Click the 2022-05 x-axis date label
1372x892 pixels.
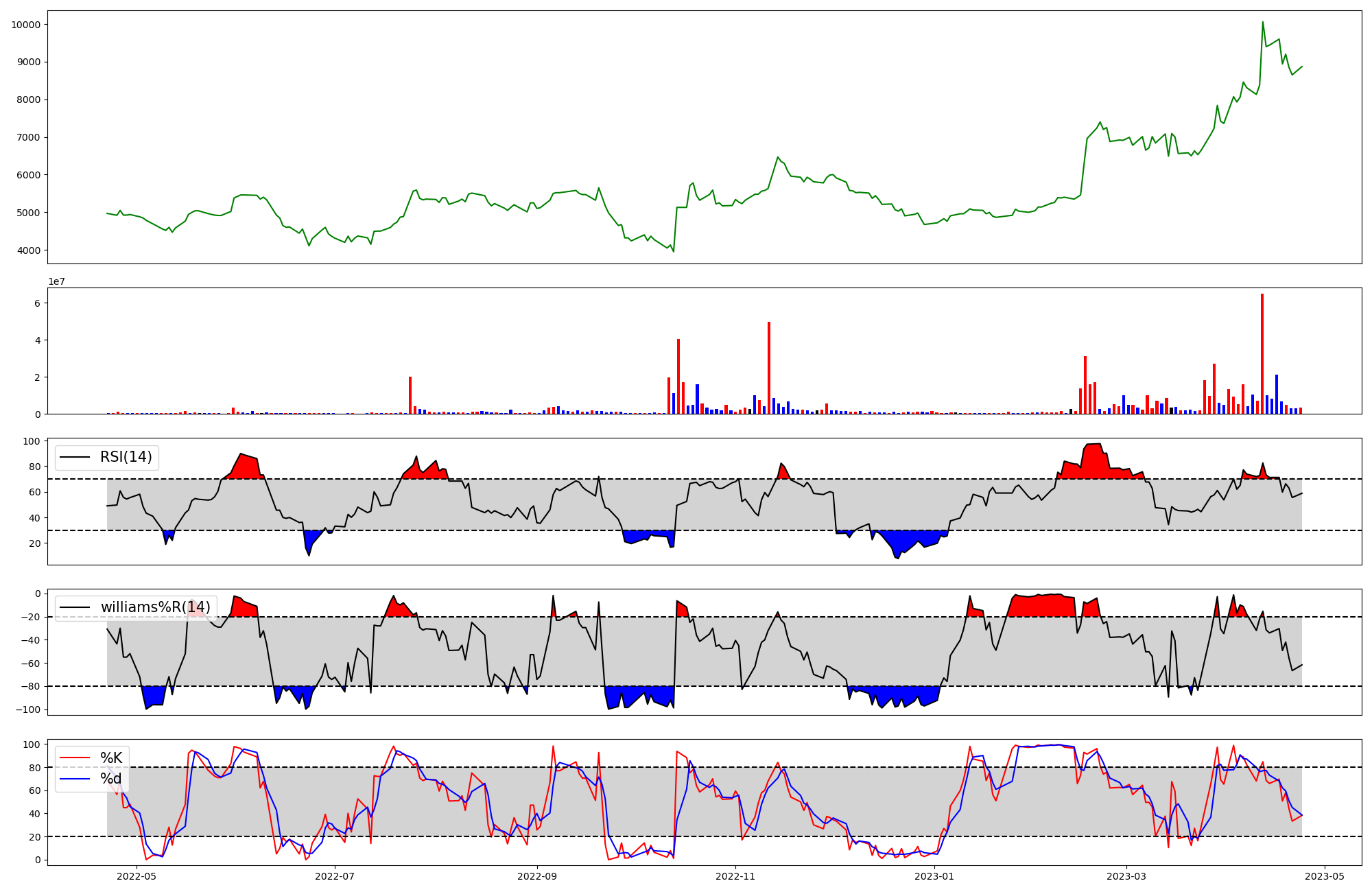pos(137,876)
